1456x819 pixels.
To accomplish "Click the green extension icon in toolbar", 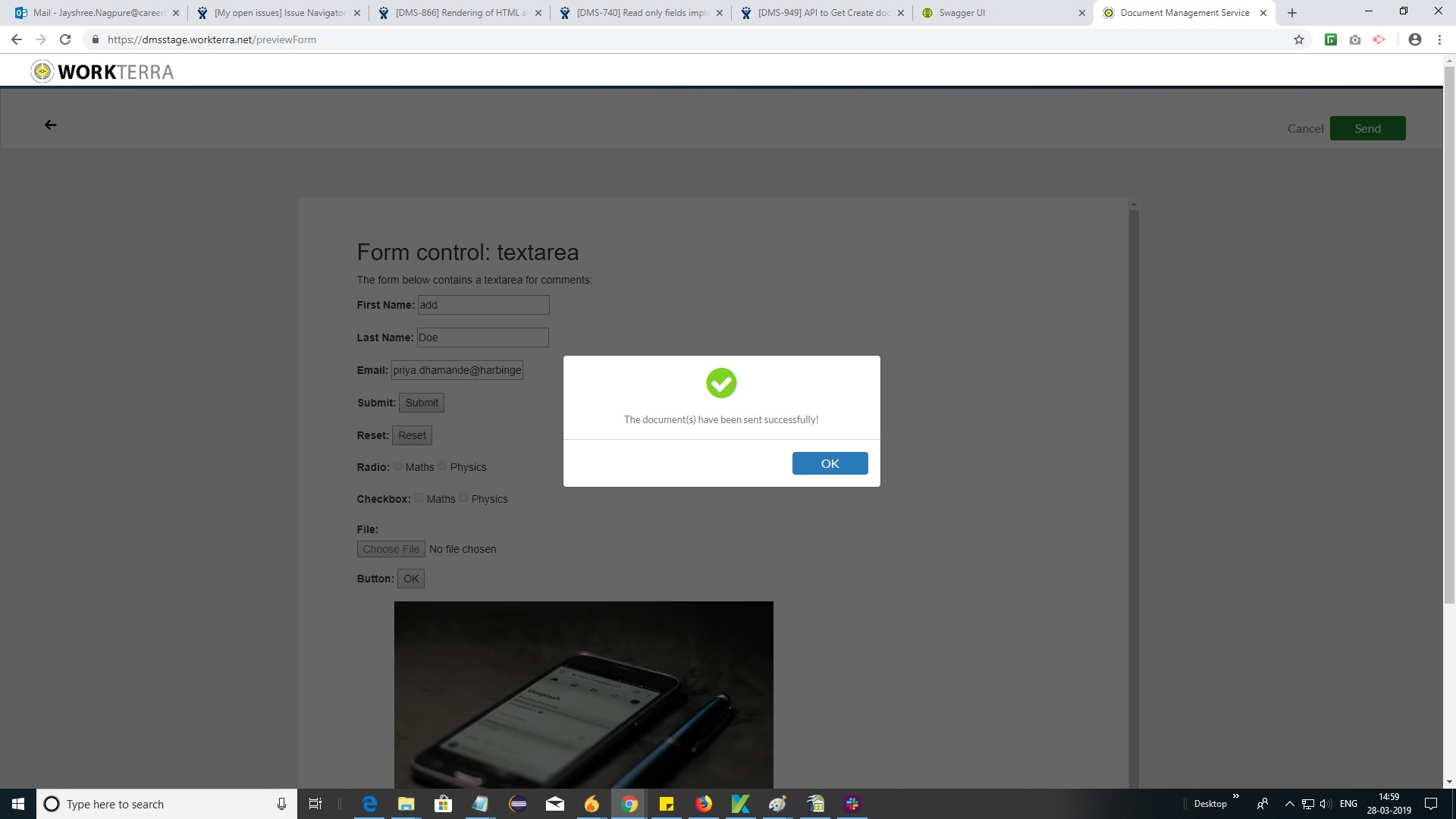I will tap(1331, 39).
